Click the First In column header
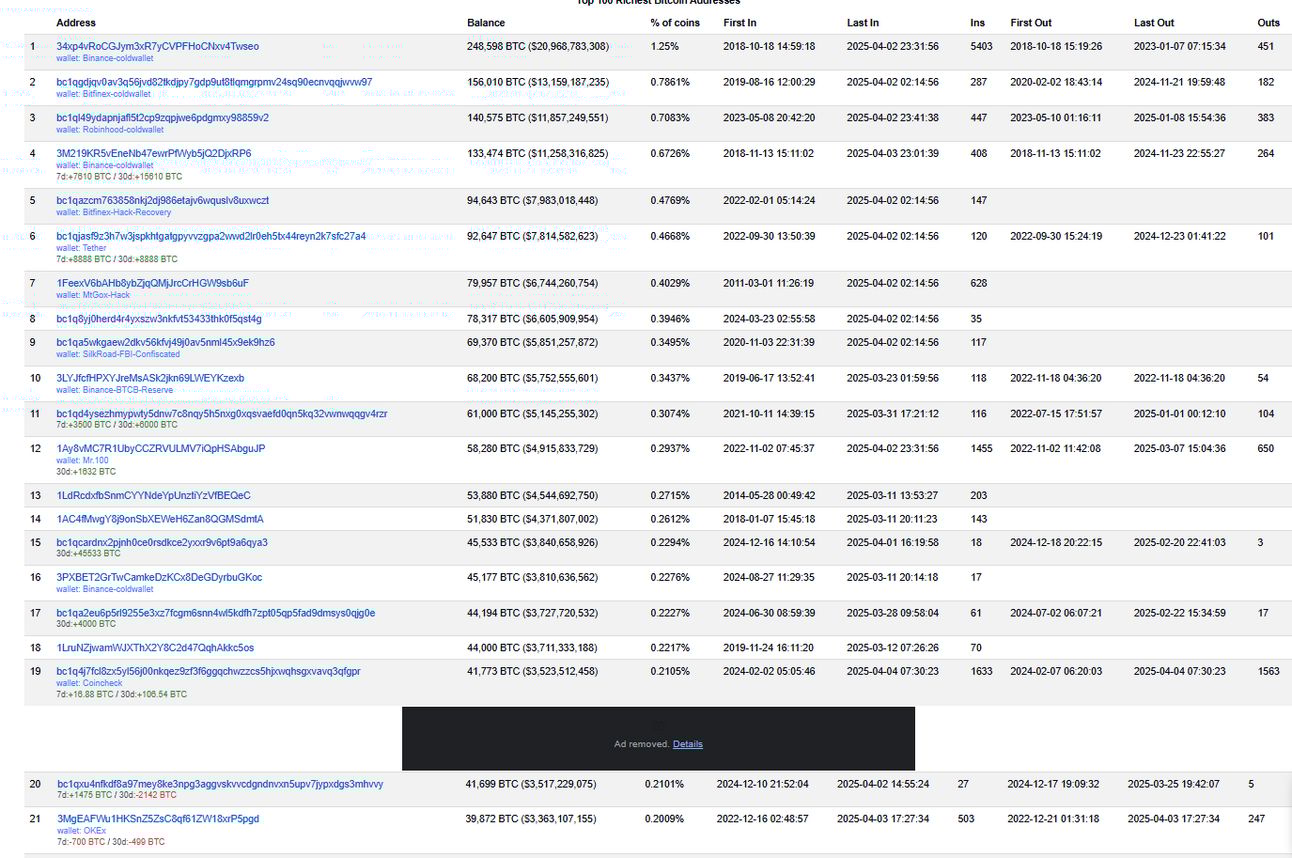Screen dimensions: 1292x858 740,22
